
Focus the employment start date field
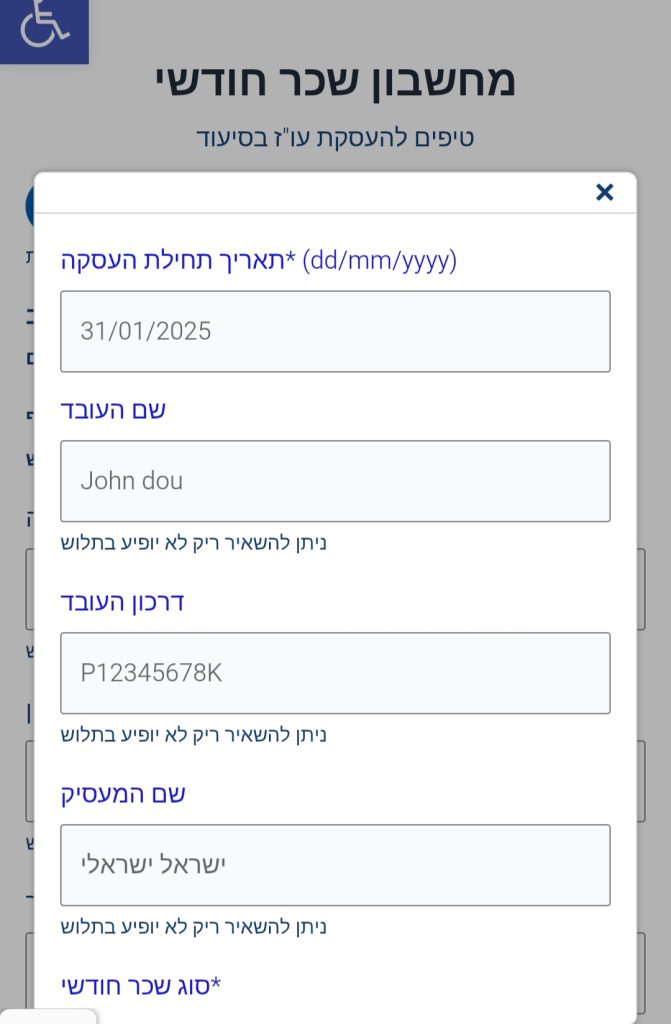click(335, 331)
